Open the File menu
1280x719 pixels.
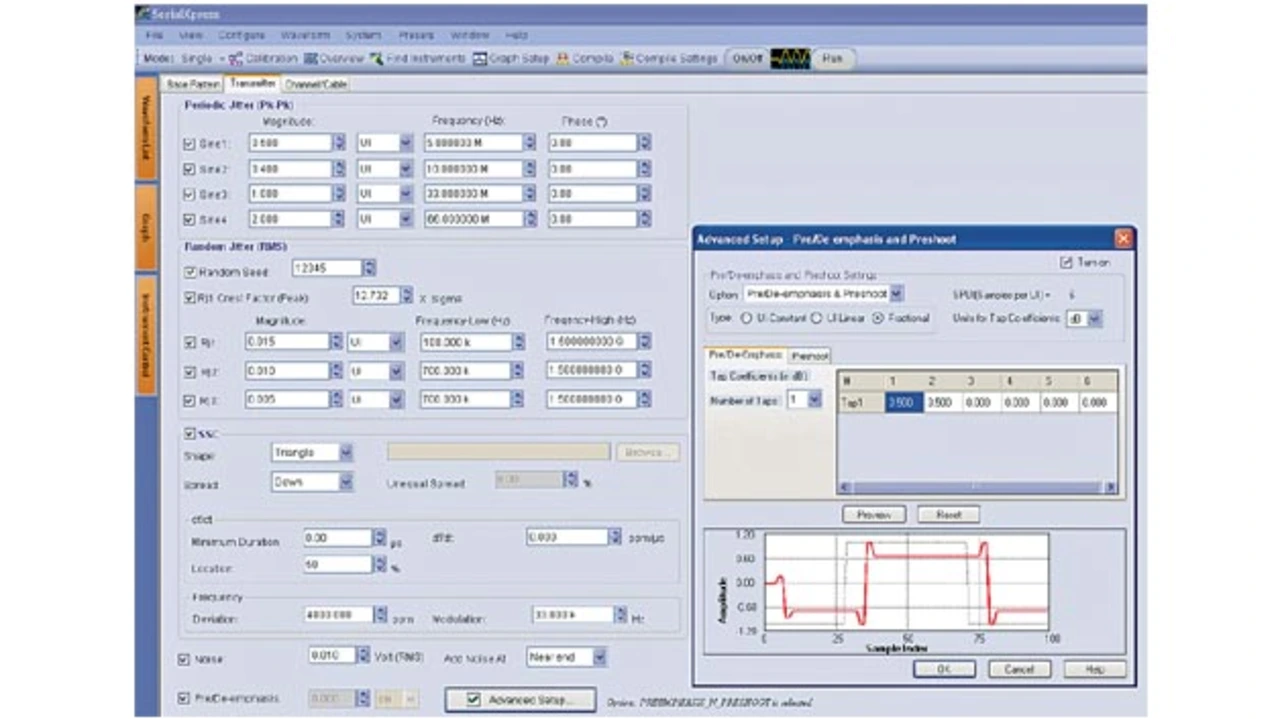coord(155,35)
